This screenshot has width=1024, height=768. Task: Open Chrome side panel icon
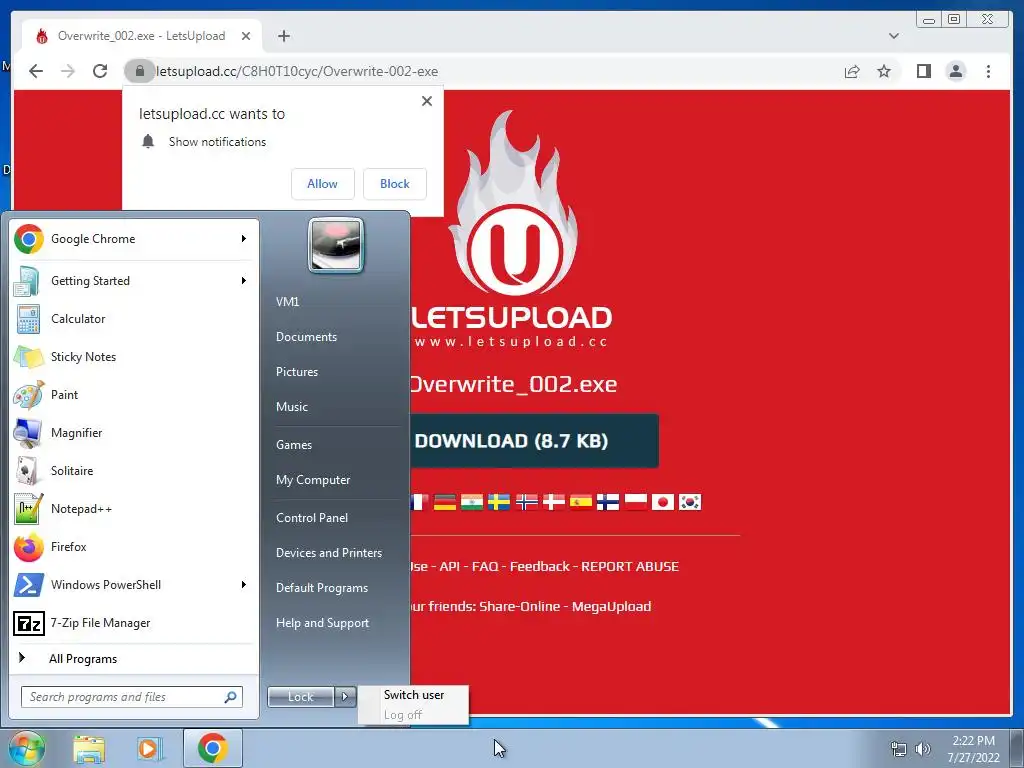[x=923, y=71]
